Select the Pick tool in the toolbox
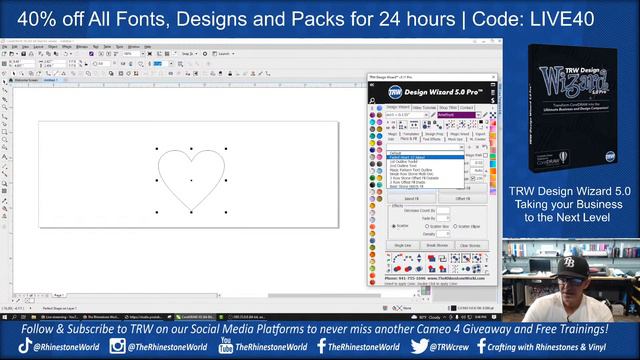The height and width of the screenshot is (360, 640). click(x=4, y=82)
